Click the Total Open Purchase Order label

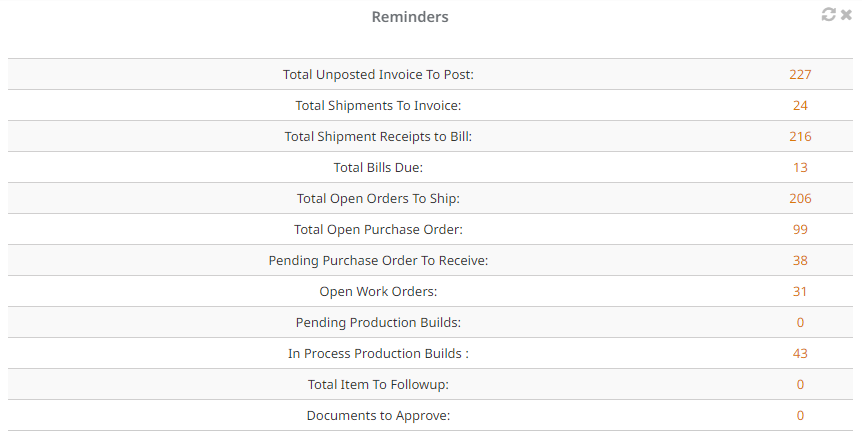click(378, 230)
